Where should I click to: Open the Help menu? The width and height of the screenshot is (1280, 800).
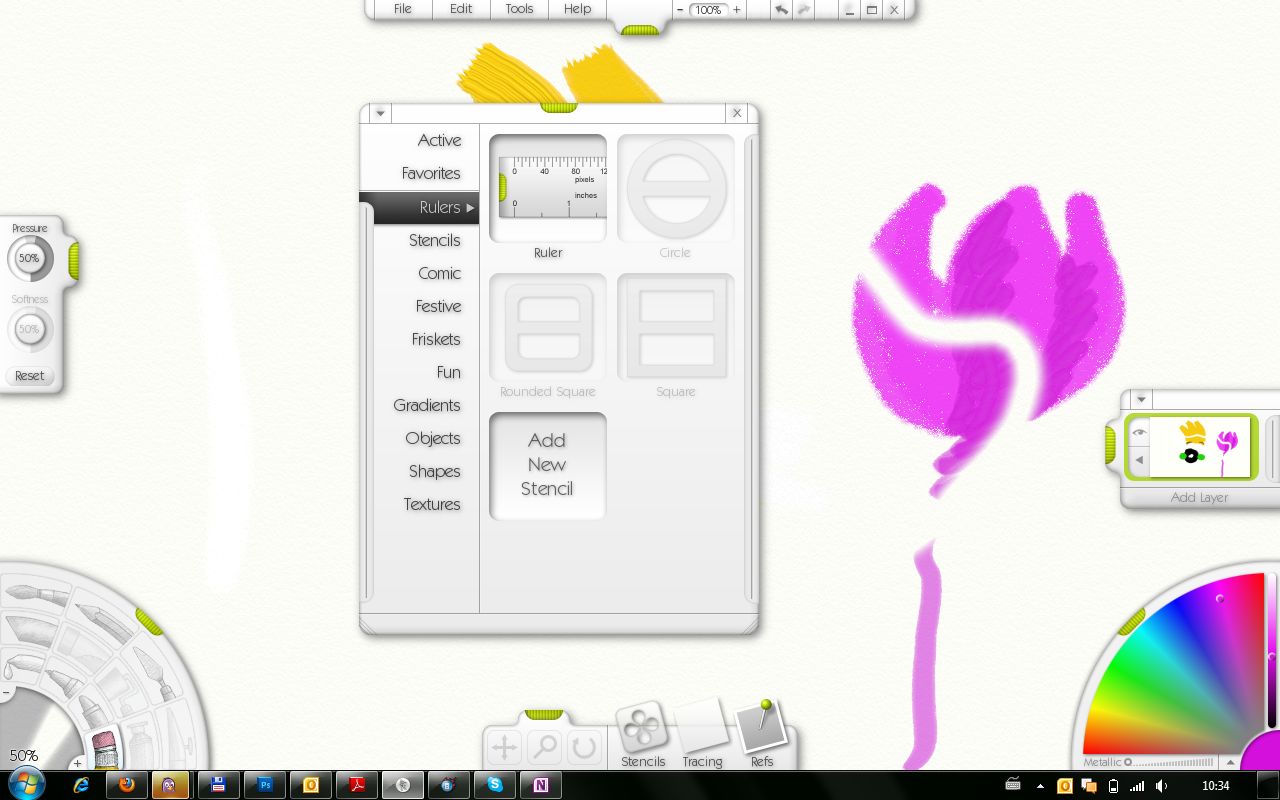pyautogui.click(x=577, y=9)
